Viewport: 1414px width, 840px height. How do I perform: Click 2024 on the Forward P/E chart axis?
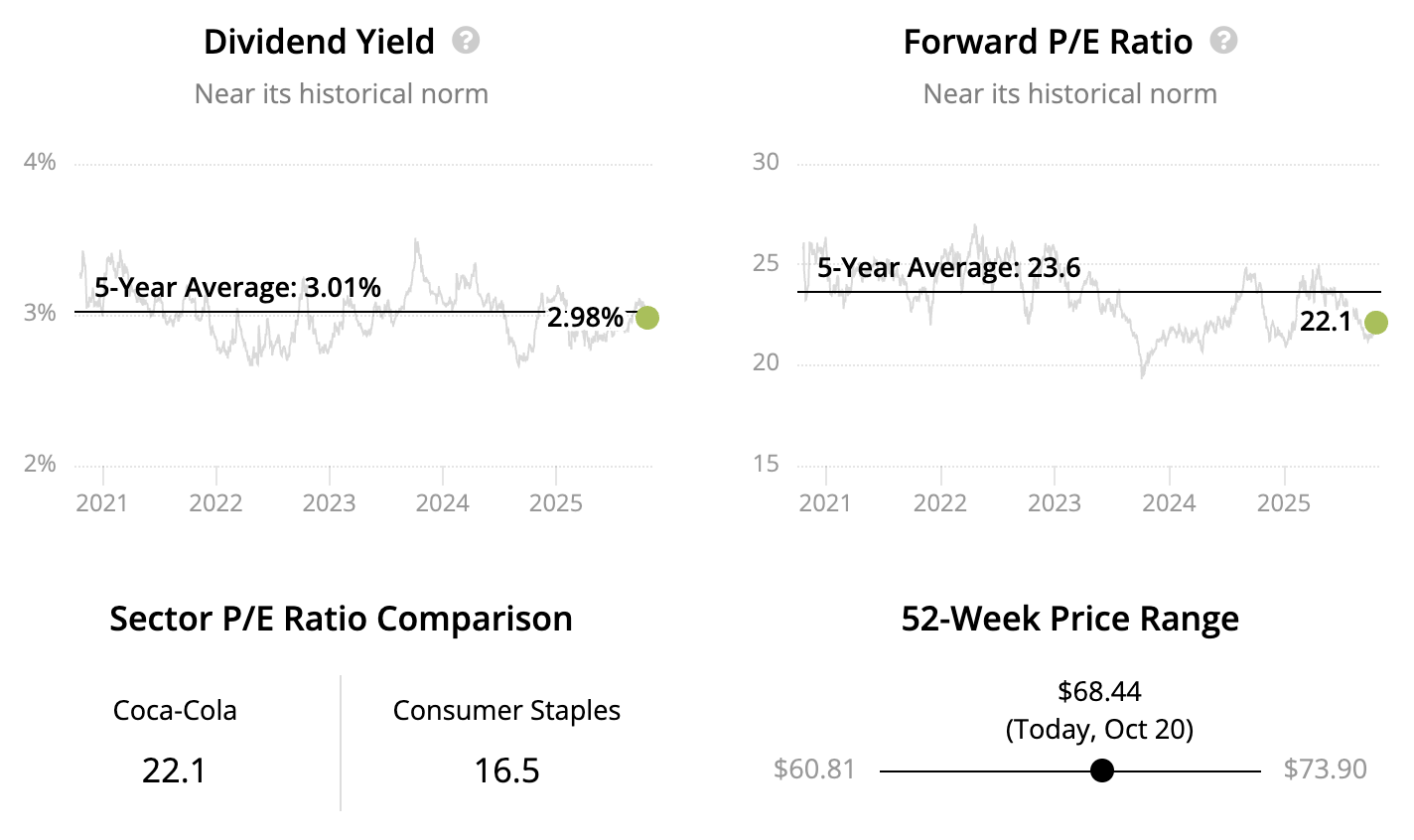click(1169, 502)
